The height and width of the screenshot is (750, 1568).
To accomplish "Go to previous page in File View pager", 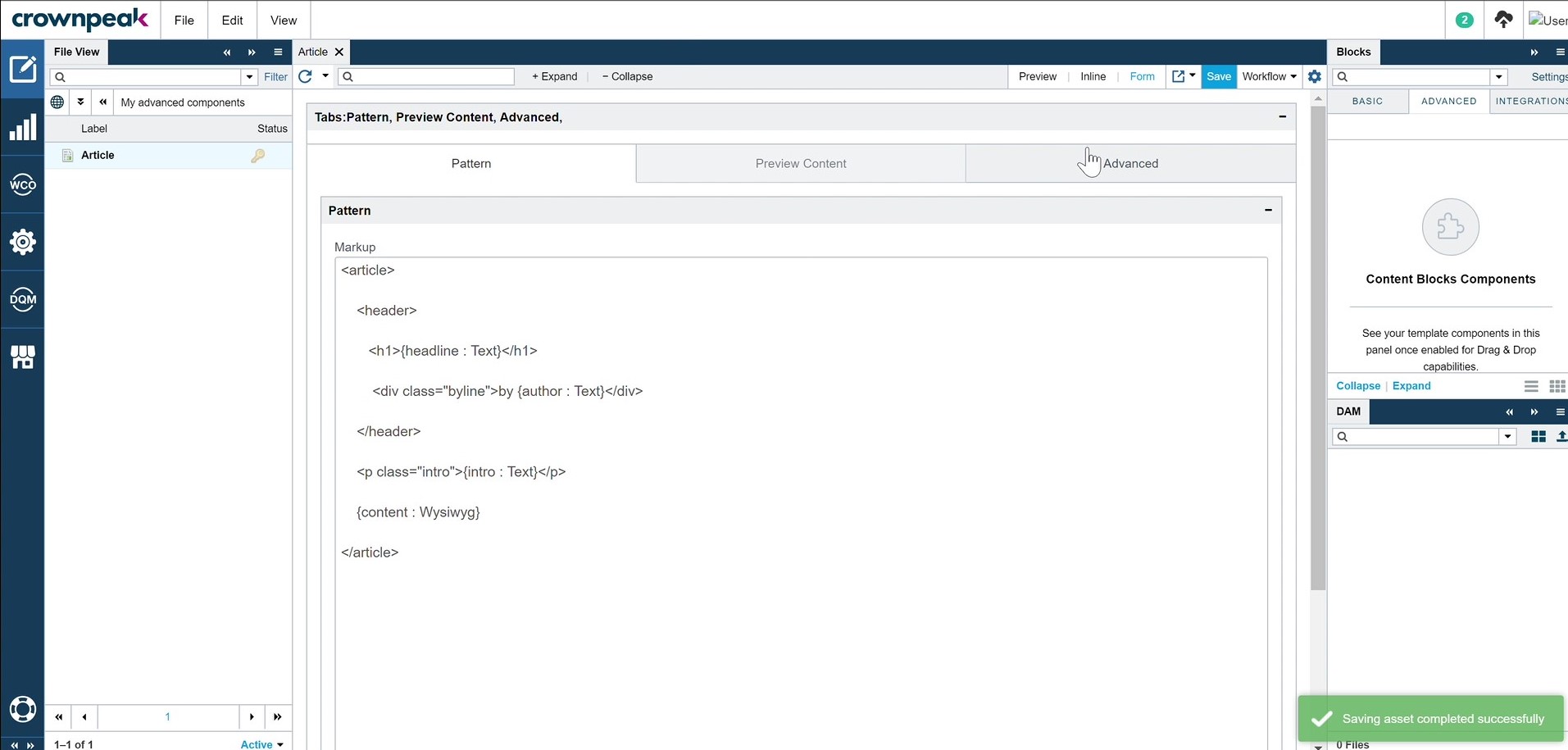I will (84, 716).
